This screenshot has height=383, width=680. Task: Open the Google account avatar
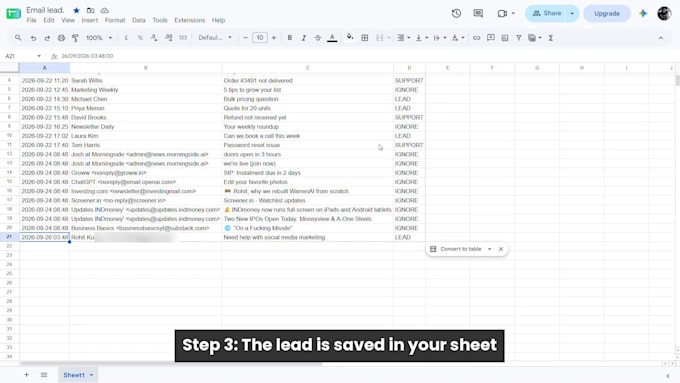[x=664, y=13]
